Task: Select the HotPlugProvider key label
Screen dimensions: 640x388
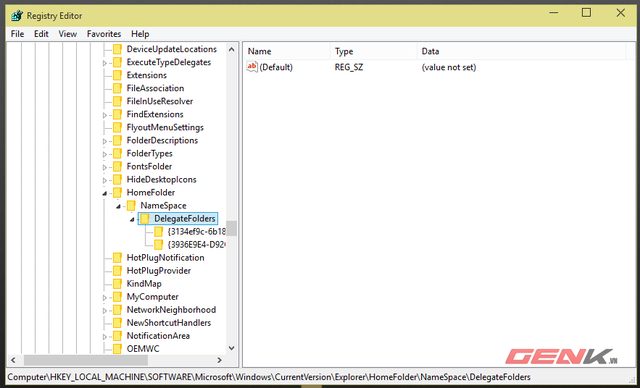Action: point(158,271)
